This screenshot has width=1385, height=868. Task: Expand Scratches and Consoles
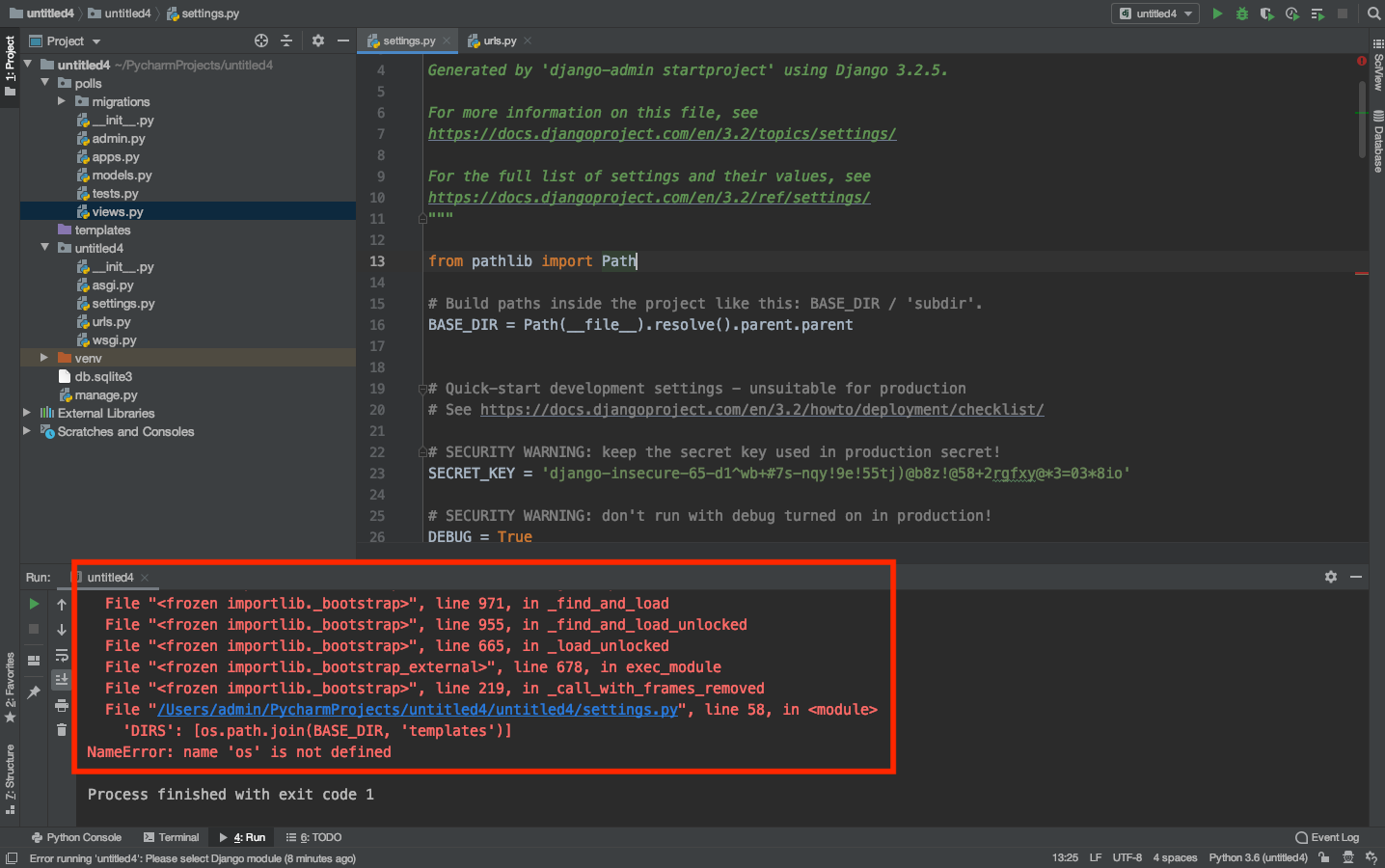pyautogui.click(x=28, y=431)
